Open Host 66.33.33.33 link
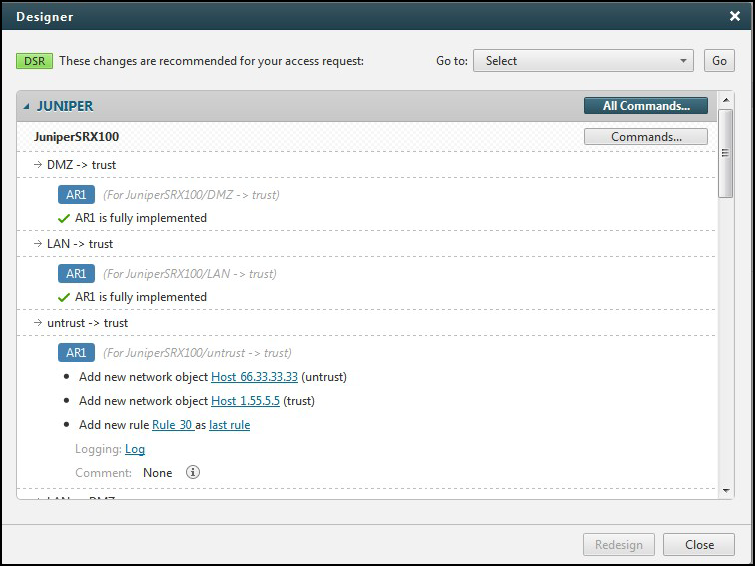Screen dimensions: 755x566 pyautogui.click(x=254, y=377)
